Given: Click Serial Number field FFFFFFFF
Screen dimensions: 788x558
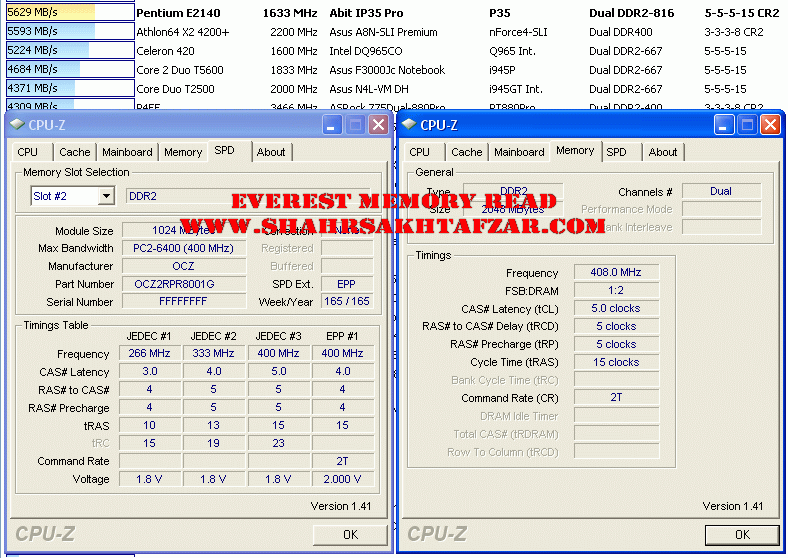Looking at the screenshot, I should [x=184, y=302].
